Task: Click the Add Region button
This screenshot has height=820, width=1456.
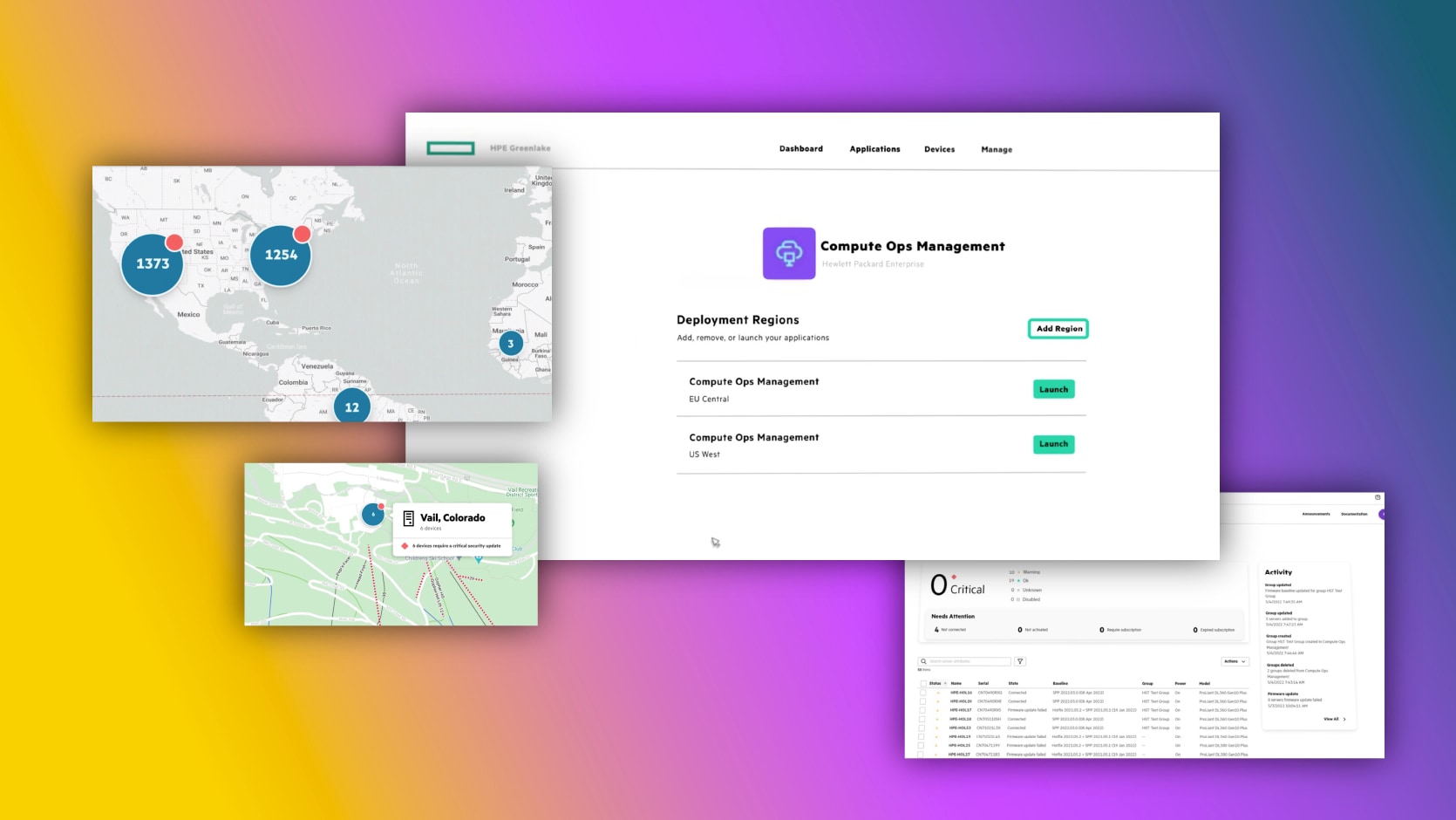Action: (1058, 329)
